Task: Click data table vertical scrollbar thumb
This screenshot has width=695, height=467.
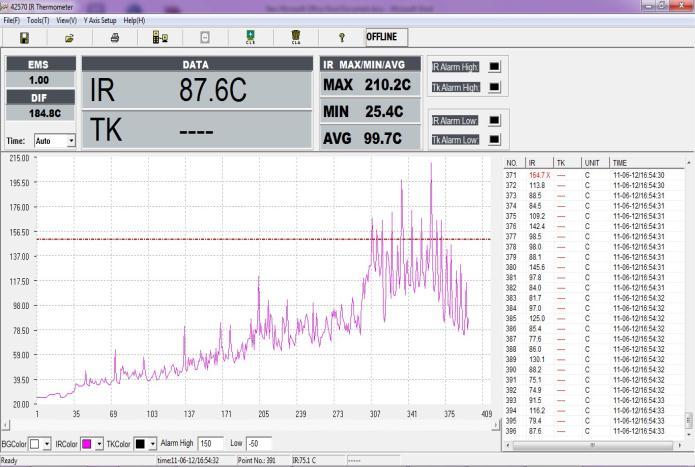Action: (x=689, y=419)
